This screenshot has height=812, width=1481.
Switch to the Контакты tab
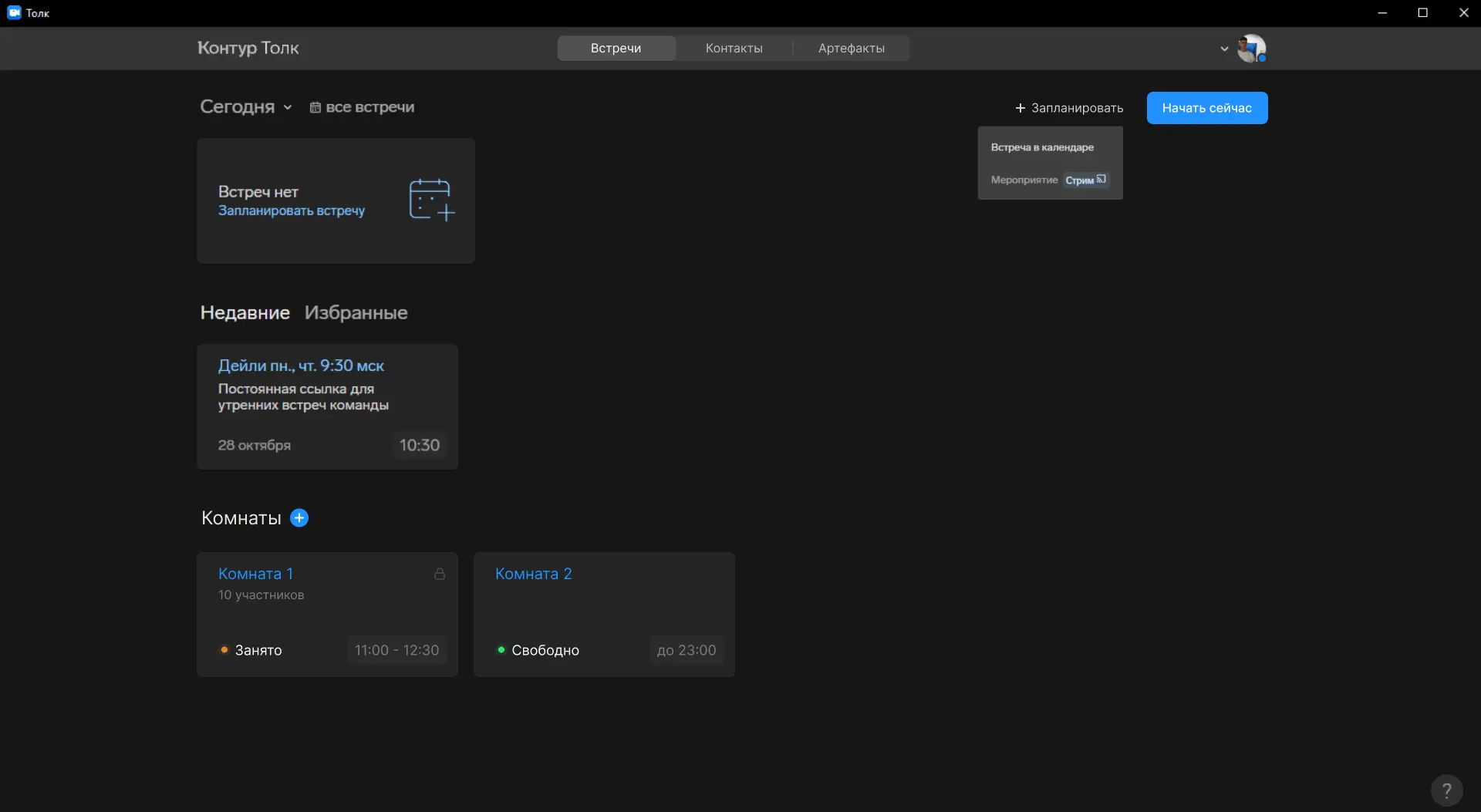pyautogui.click(x=734, y=49)
